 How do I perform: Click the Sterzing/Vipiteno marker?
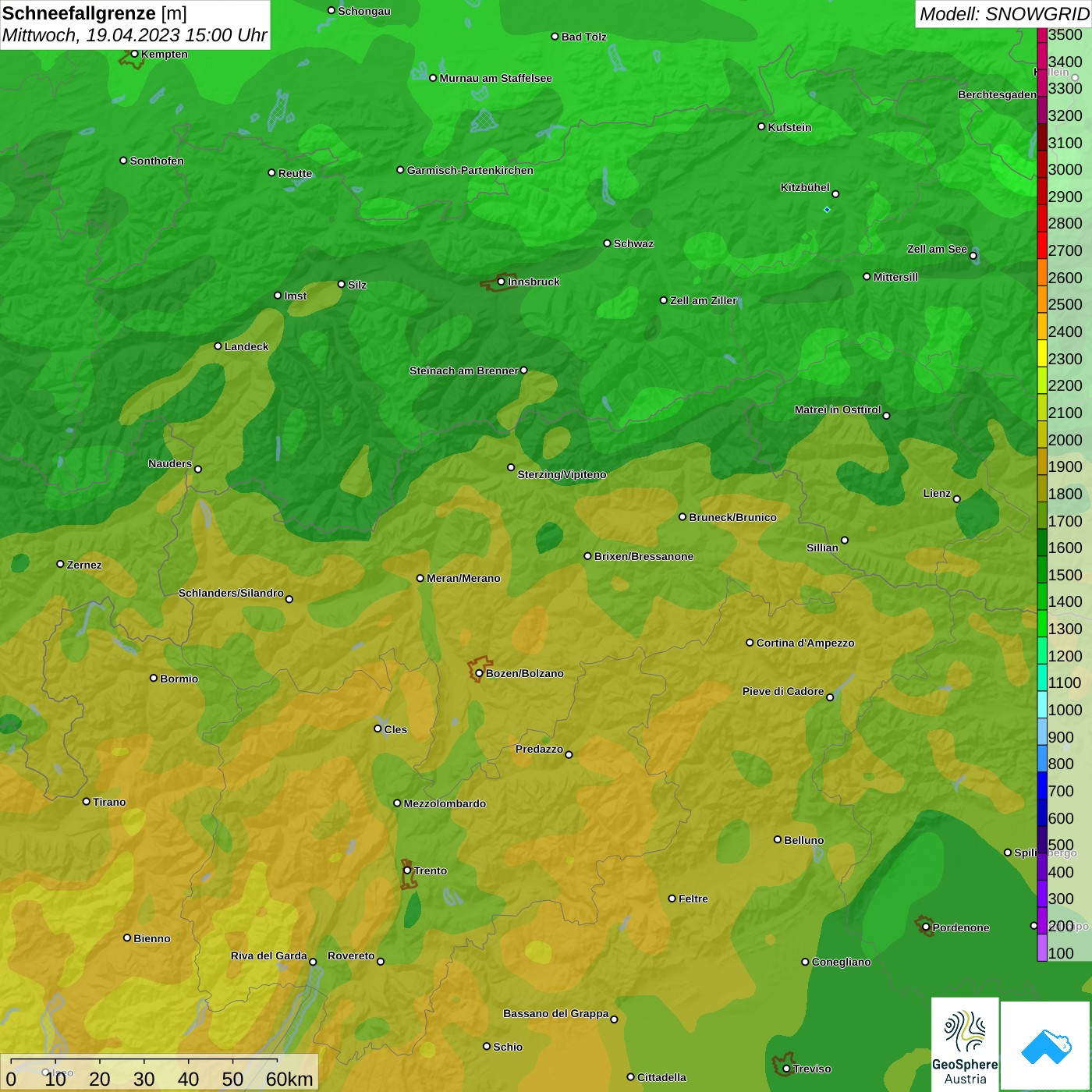pos(512,467)
